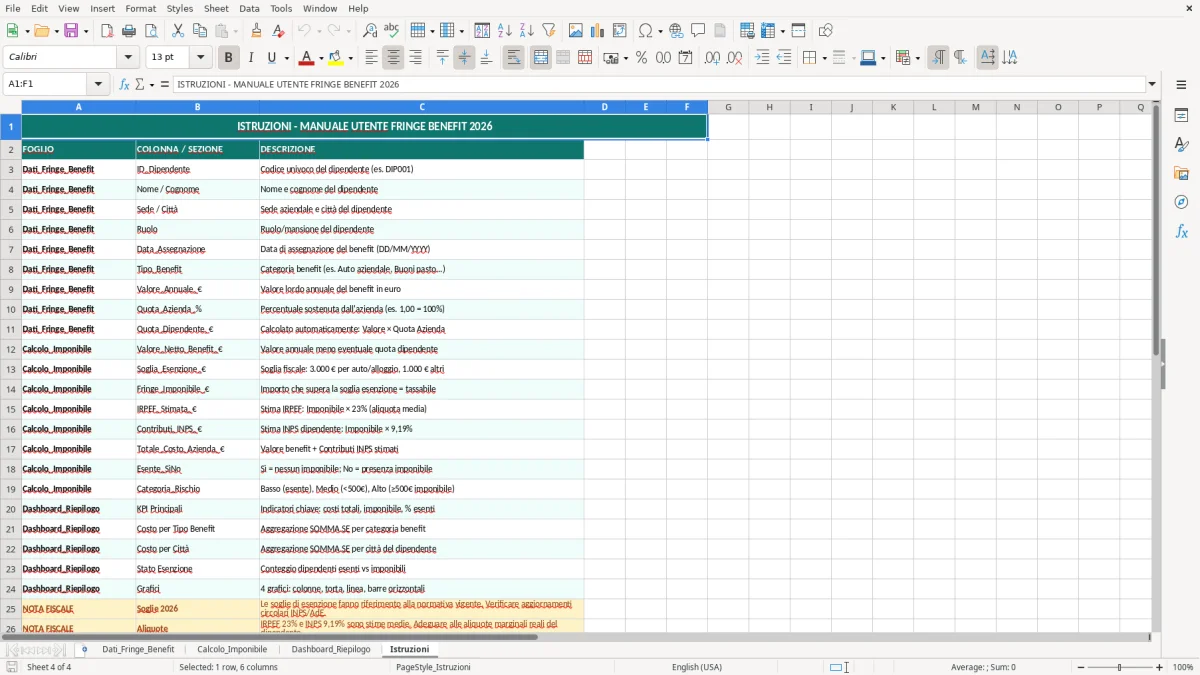Insert a chart
This screenshot has width=1200, height=675.
[598, 31]
